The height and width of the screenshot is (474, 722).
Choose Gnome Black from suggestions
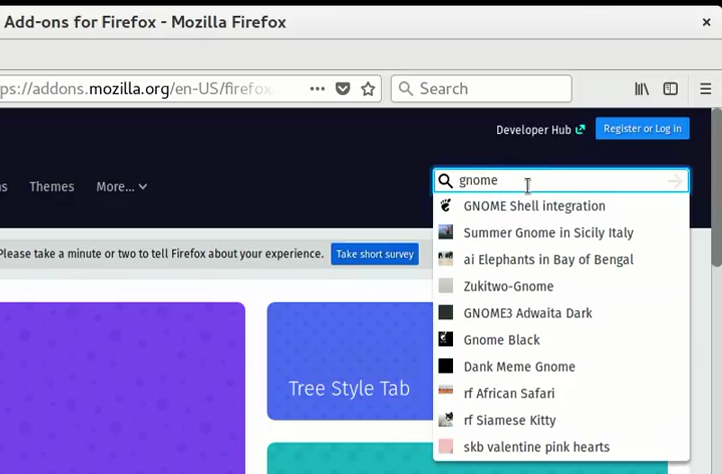[x=501, y=340]
